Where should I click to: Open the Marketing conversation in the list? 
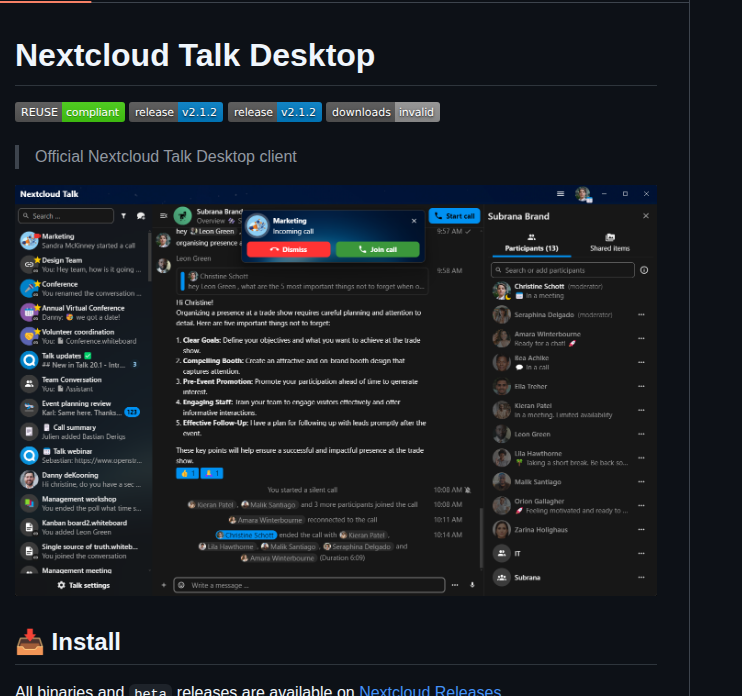click(82, 241)
